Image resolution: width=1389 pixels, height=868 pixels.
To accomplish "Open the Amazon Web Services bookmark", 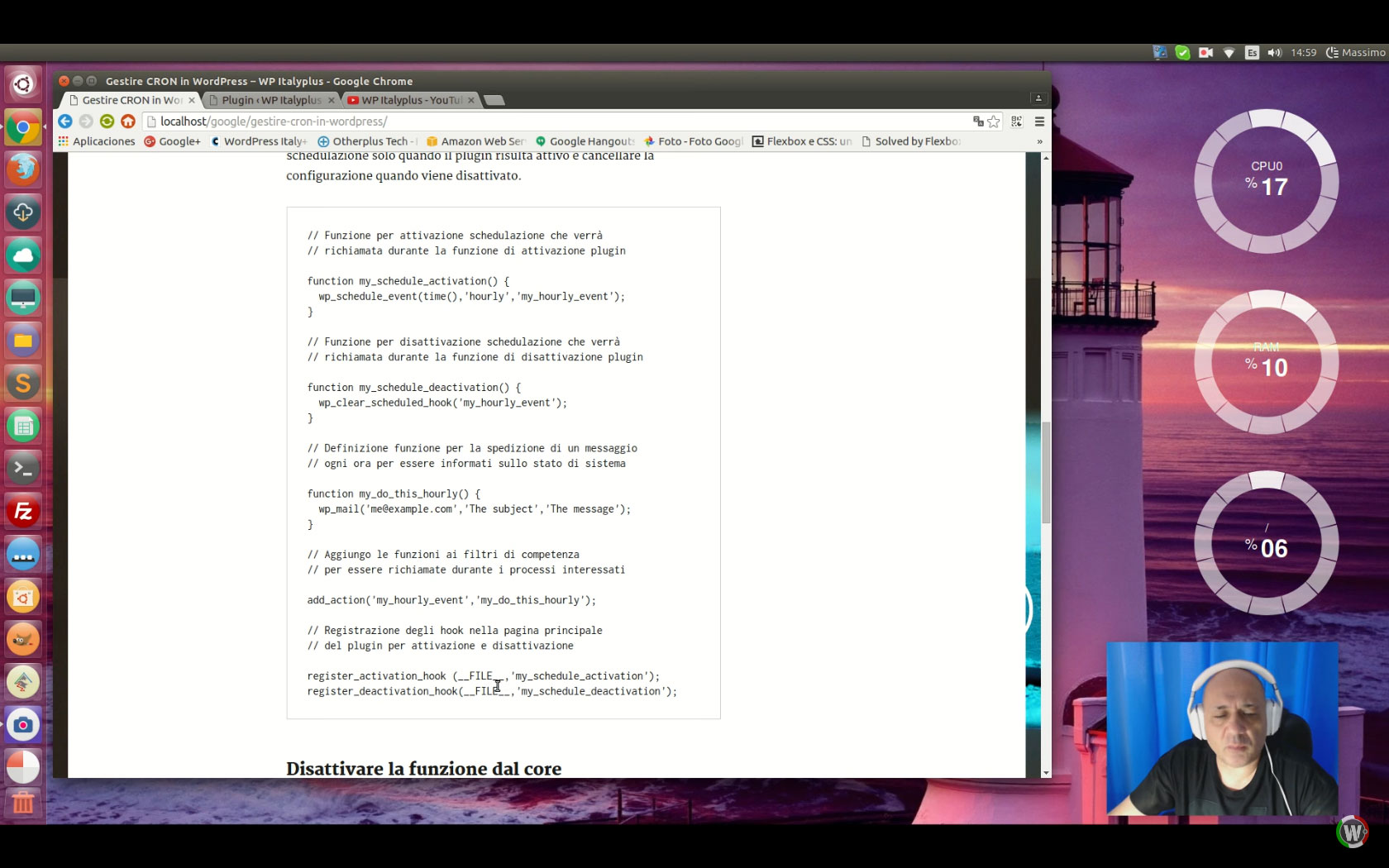I will pos(475,141).
